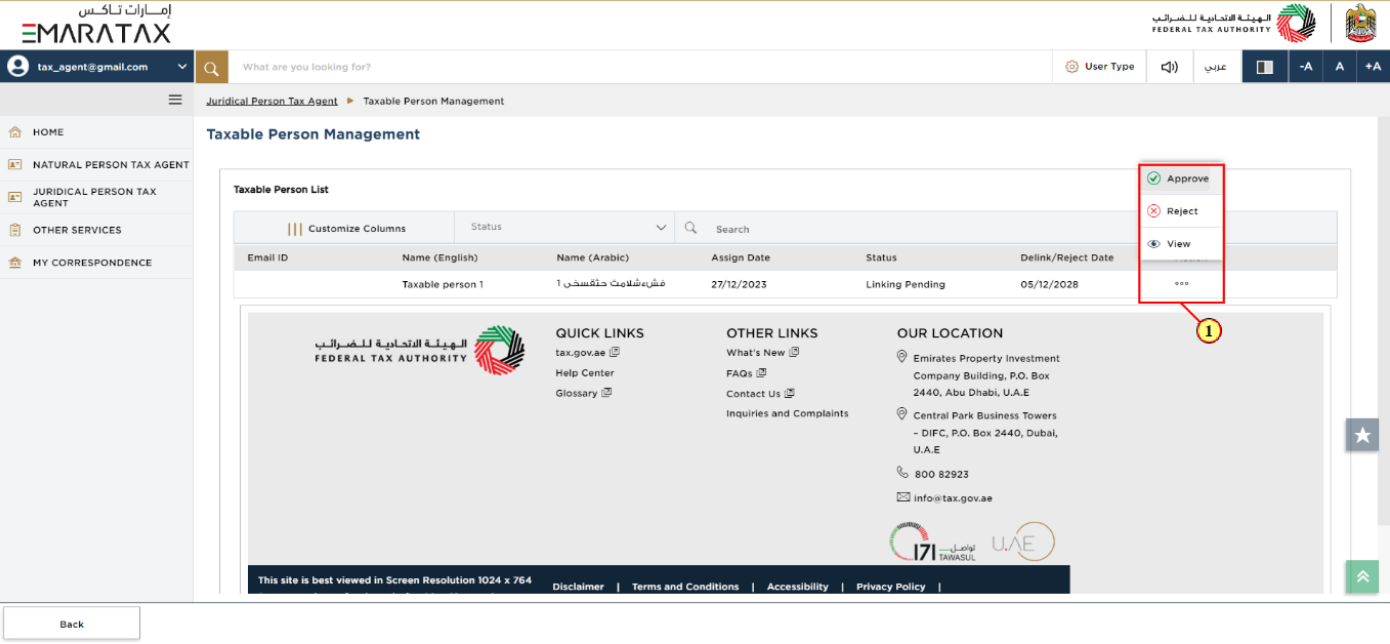Click the favorites star button

click(1362, 435)
